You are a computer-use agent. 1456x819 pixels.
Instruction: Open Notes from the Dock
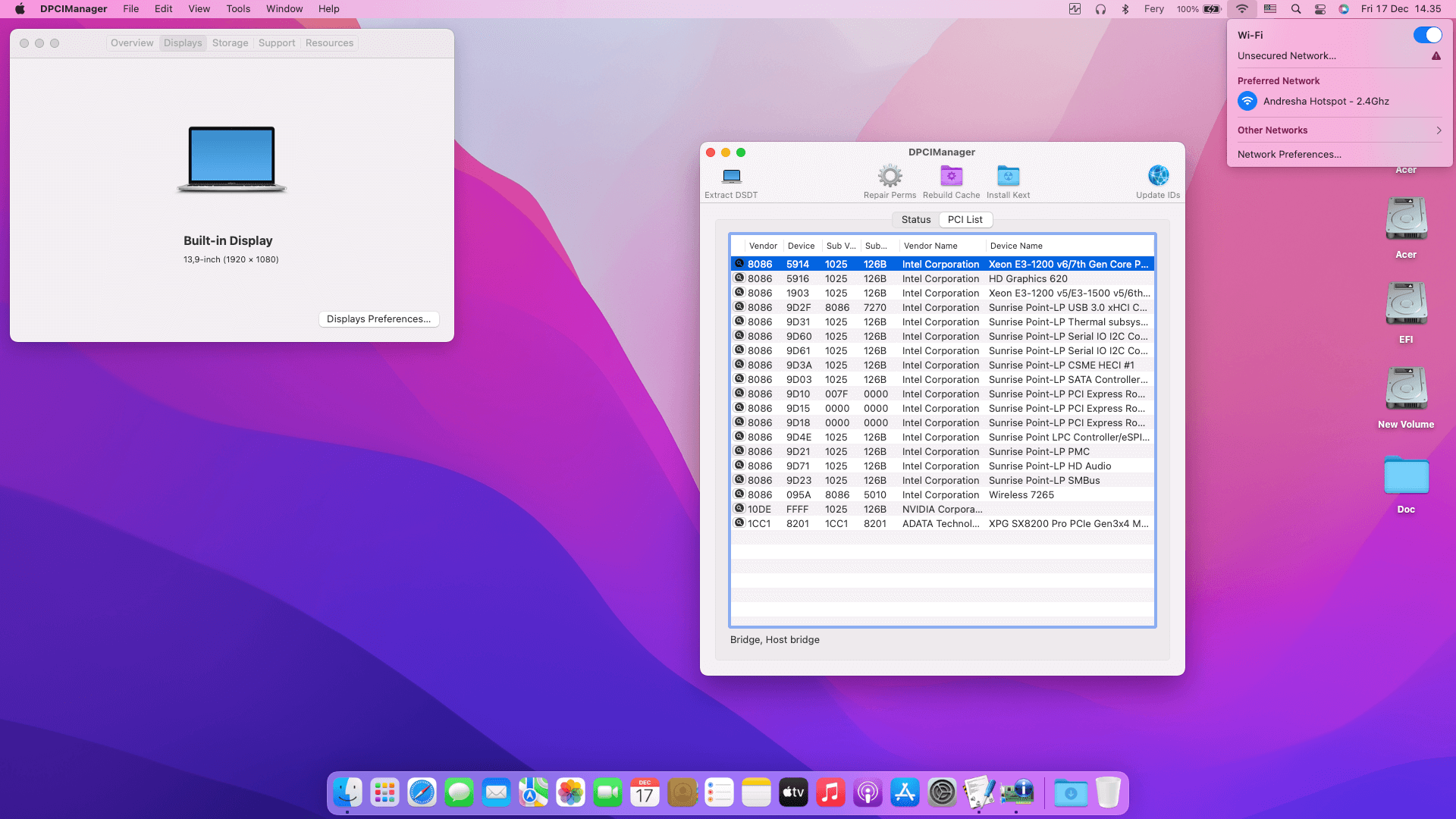coord(757,792)
